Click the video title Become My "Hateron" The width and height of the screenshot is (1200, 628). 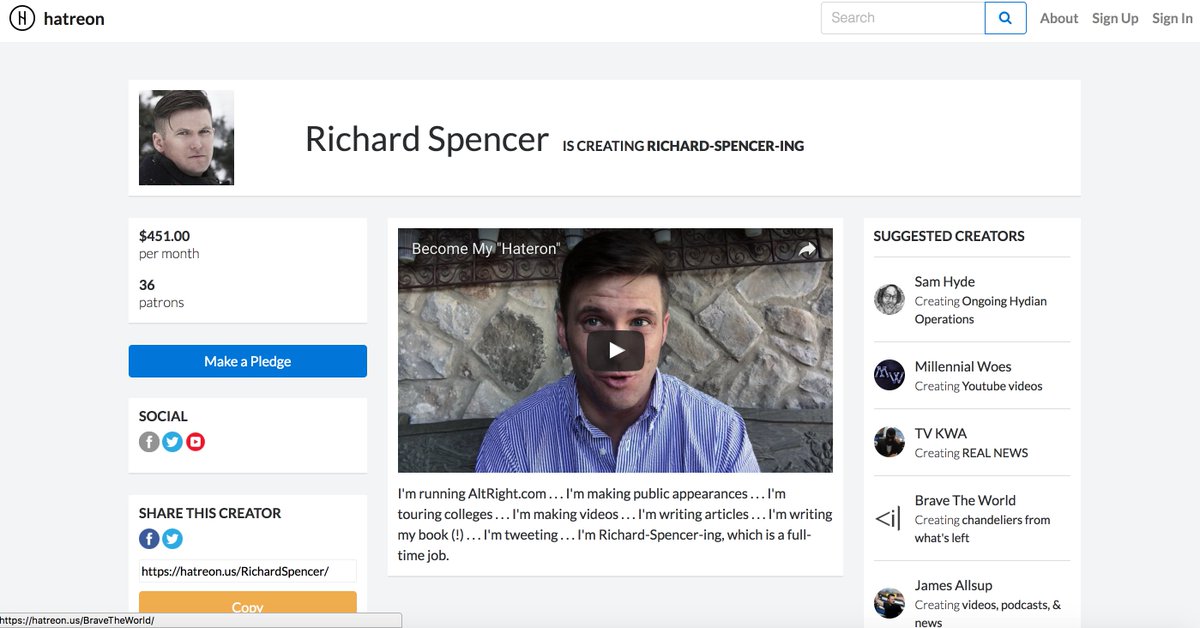[486, 249]
